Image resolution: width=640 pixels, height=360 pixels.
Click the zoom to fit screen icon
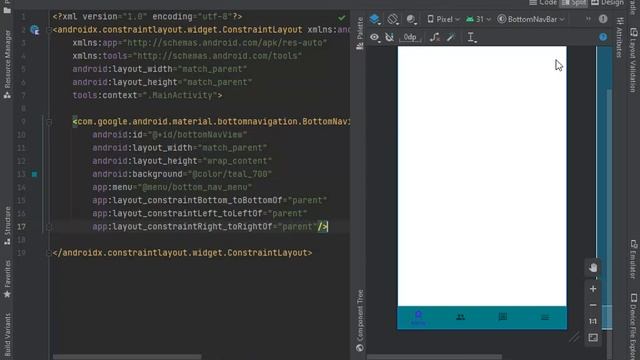pyautogui.click(x=593, y=338)
